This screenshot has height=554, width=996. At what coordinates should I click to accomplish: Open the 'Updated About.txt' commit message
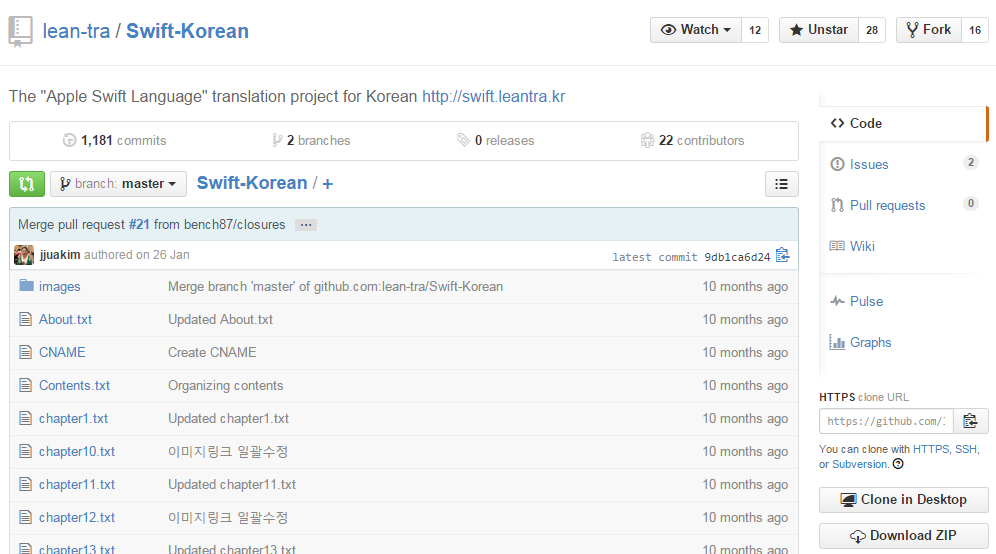220,320
